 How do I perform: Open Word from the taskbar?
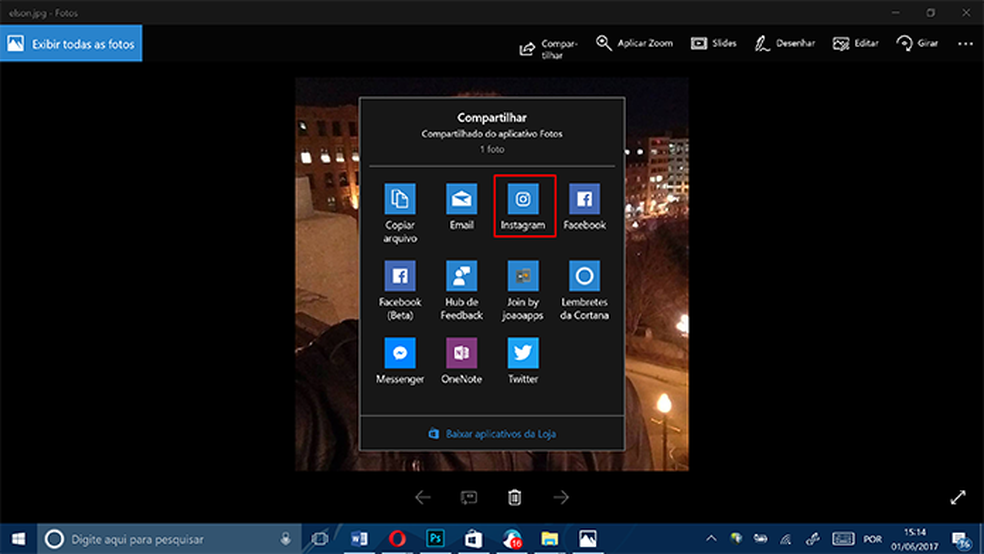(359, 539)
